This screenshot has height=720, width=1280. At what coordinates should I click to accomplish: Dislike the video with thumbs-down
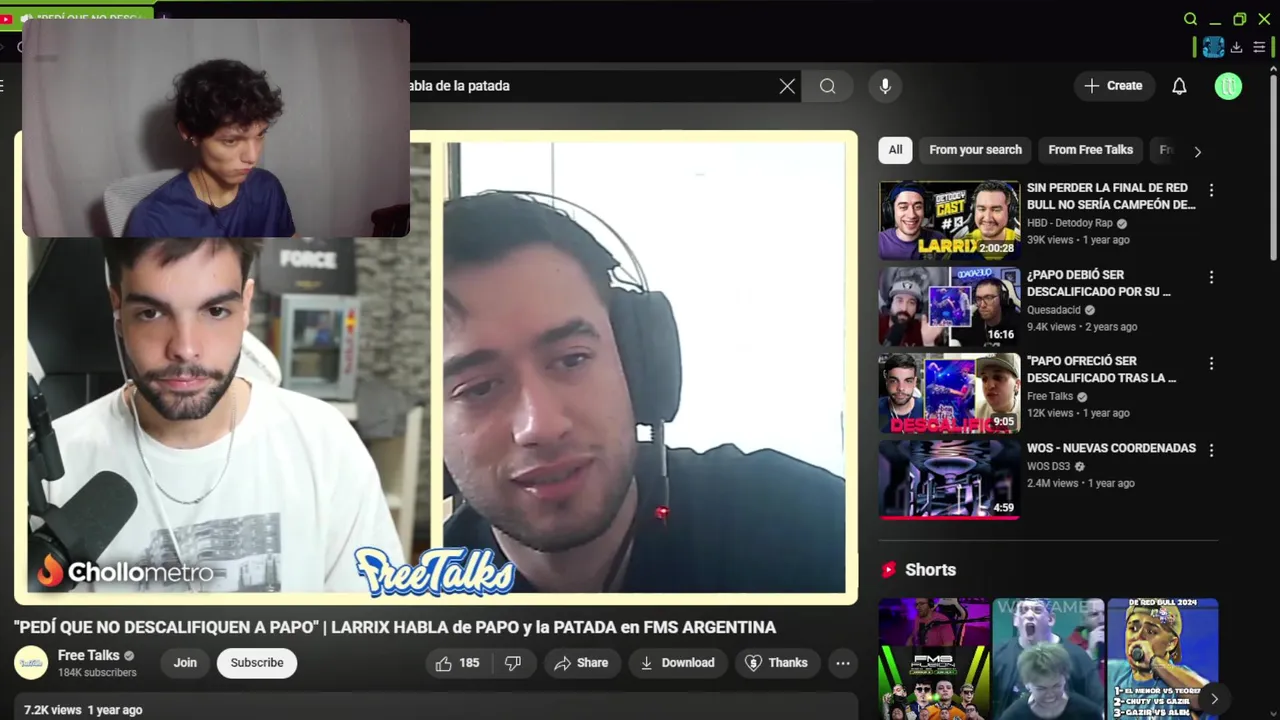coord(513,663)
